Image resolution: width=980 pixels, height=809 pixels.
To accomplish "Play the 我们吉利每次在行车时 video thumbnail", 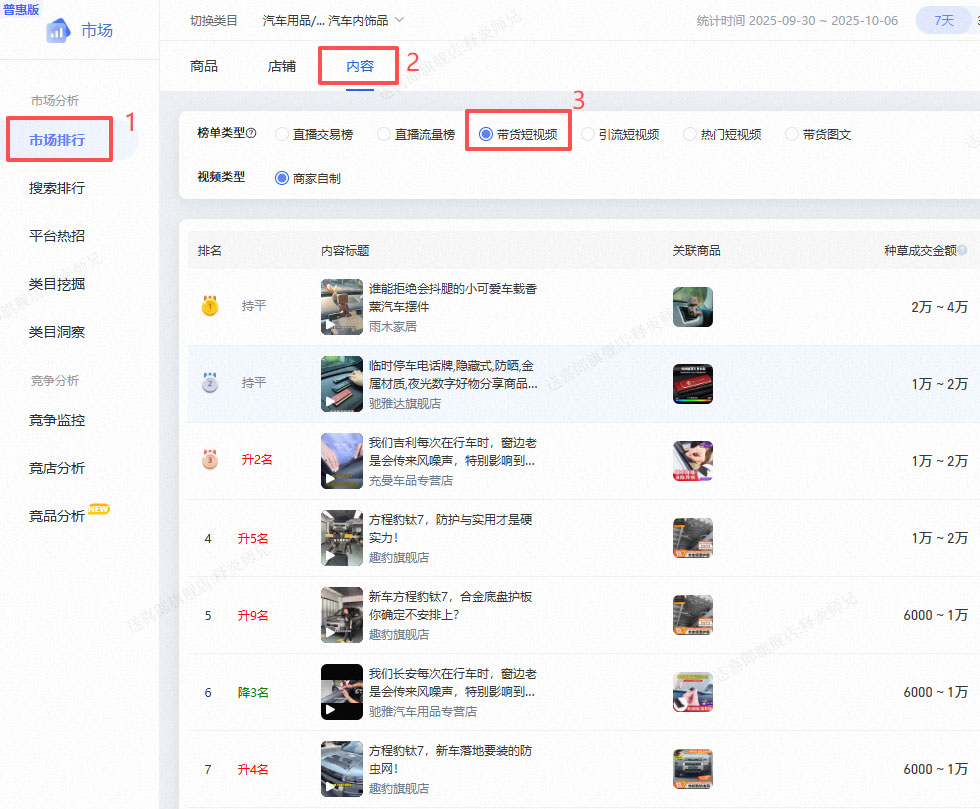I will click(x=342, y=461).
